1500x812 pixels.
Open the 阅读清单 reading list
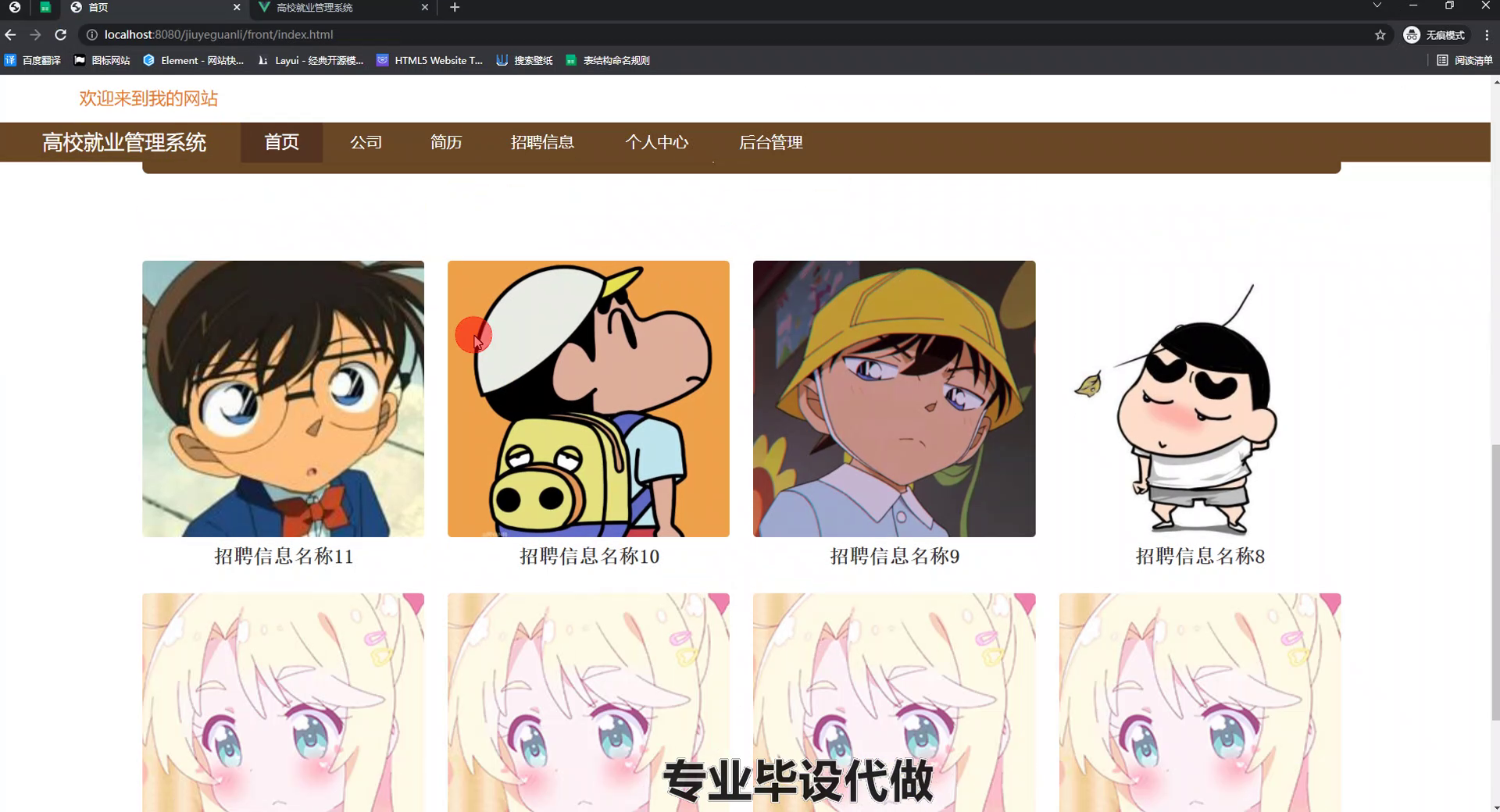tap(1465, 60)
